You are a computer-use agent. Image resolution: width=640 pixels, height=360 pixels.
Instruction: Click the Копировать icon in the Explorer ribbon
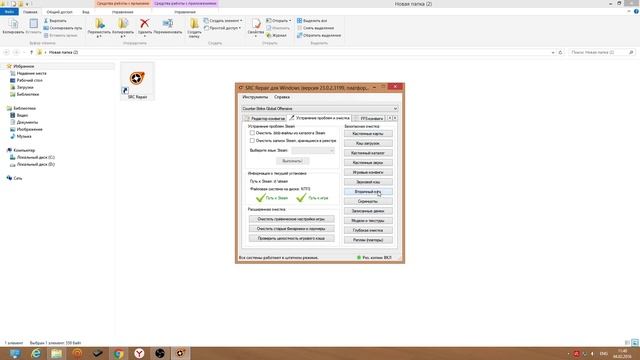[x=13, y=26]
